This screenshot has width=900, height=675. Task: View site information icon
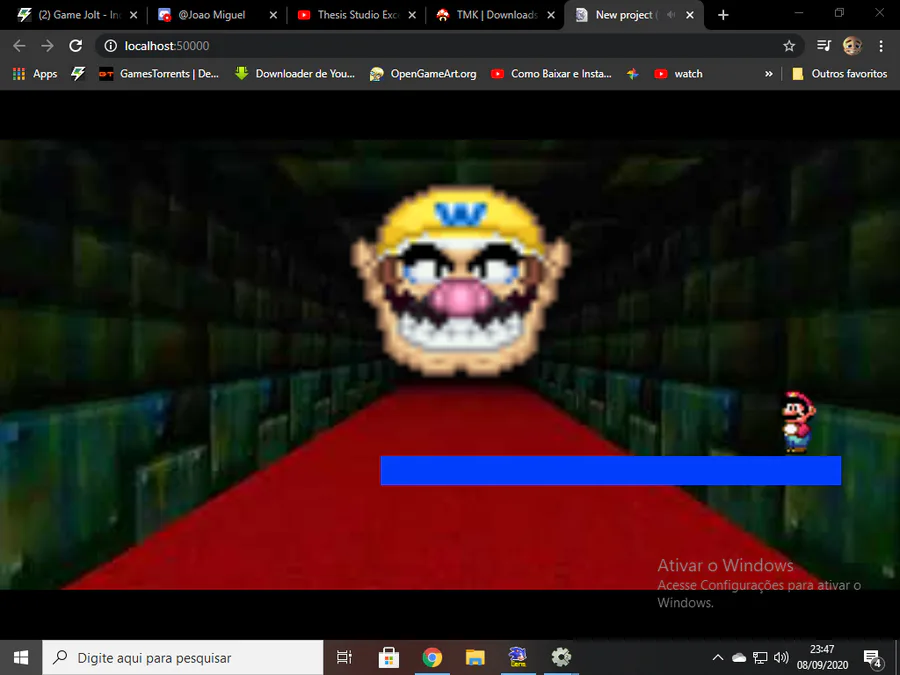pos(111,46)
